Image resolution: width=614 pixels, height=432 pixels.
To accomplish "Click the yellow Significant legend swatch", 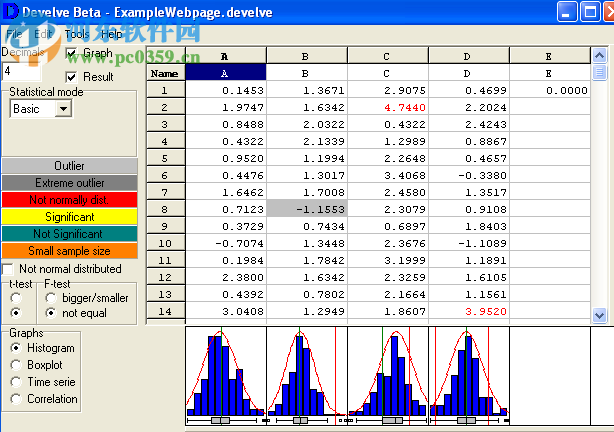I will [x=69, y=217].
